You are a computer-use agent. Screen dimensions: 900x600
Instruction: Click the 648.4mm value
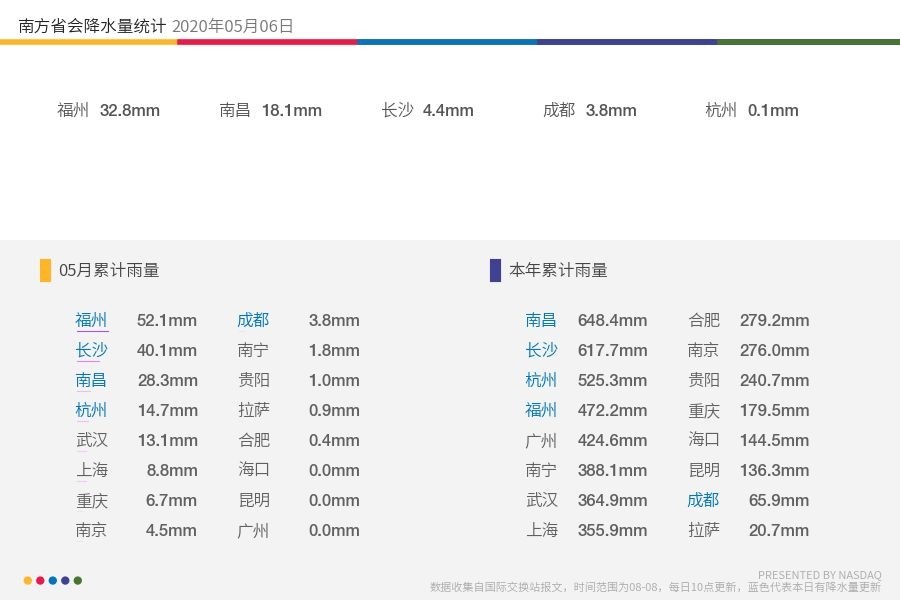(x=612, y=320)
